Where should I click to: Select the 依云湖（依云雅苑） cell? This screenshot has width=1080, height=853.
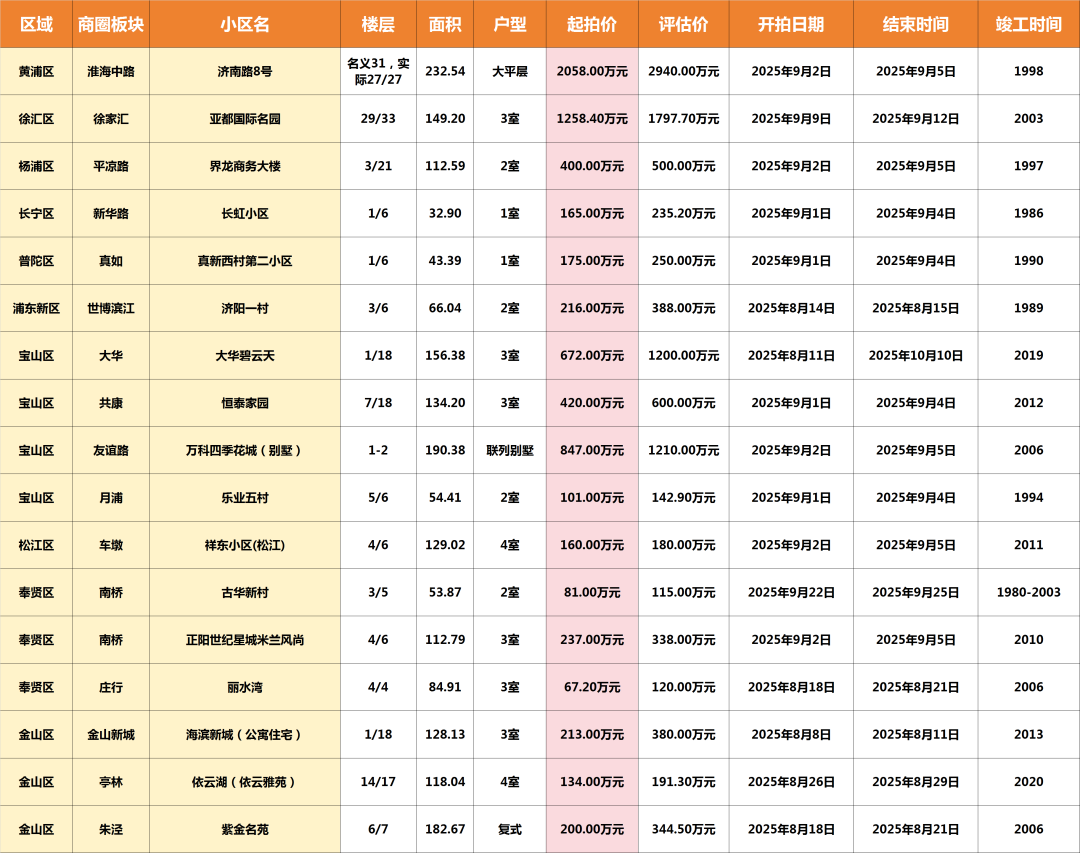(x=245, y=782)
